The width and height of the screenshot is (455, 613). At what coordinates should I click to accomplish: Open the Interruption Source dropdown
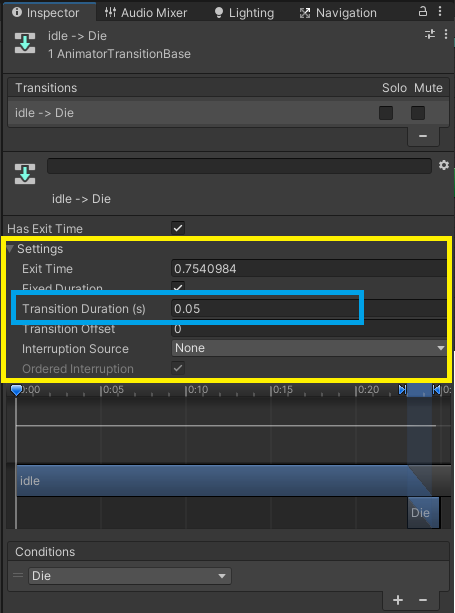tap(309, 348)
